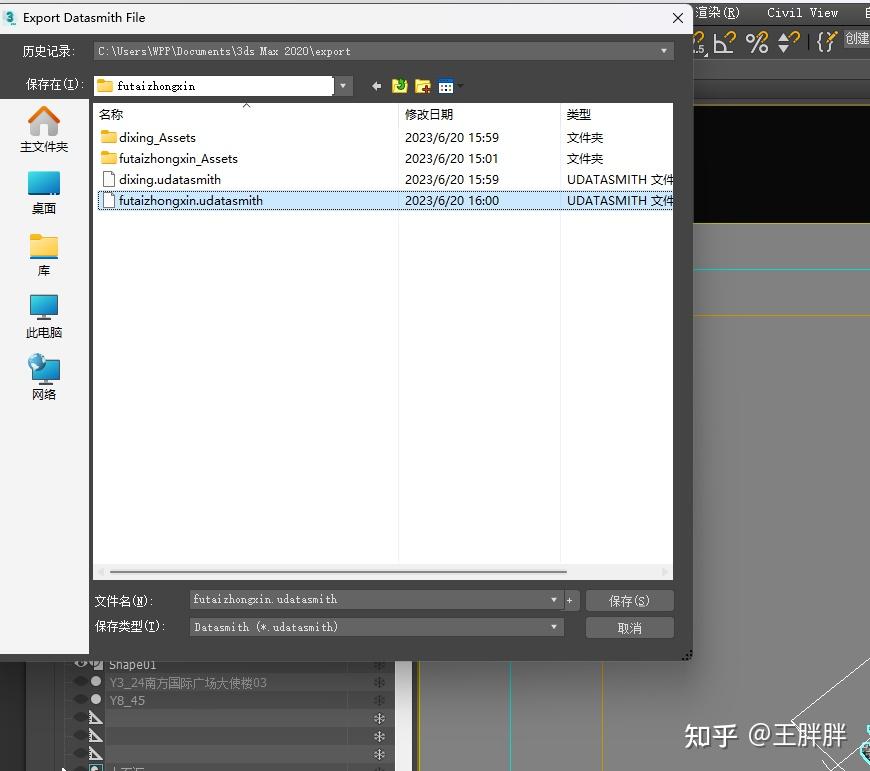
Task: Create a new folder in the dialog
Action: tap(423, 86)
